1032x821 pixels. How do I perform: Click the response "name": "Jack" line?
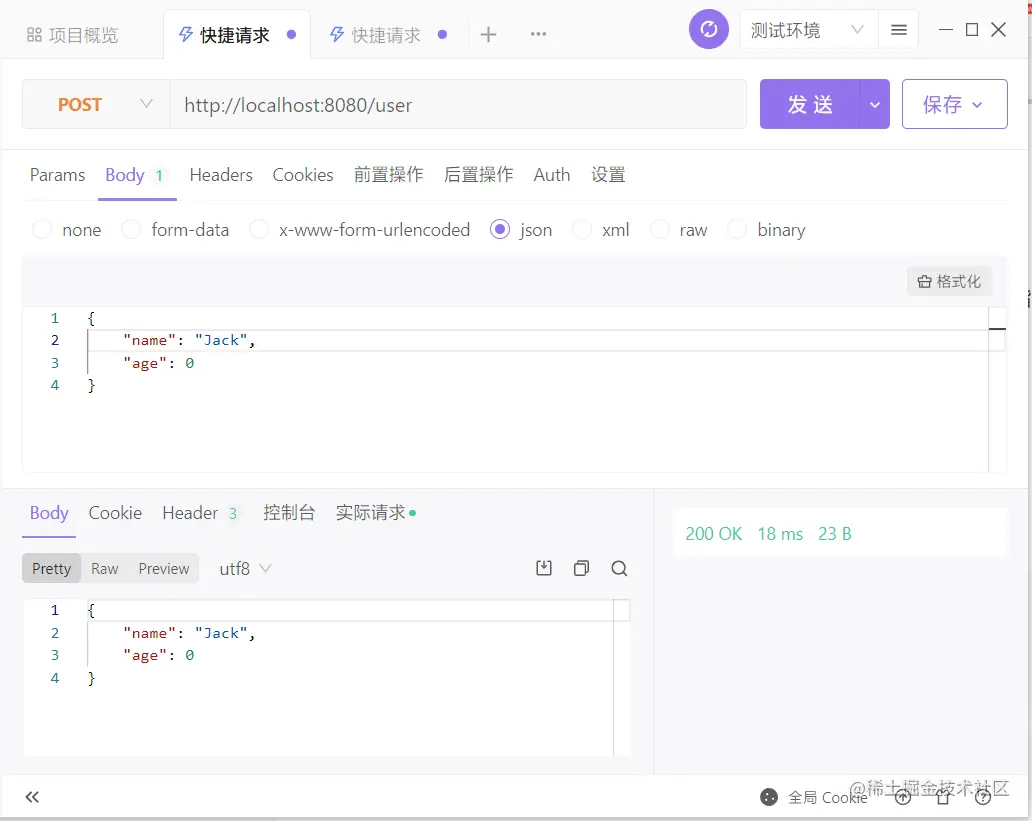[189, 633]
